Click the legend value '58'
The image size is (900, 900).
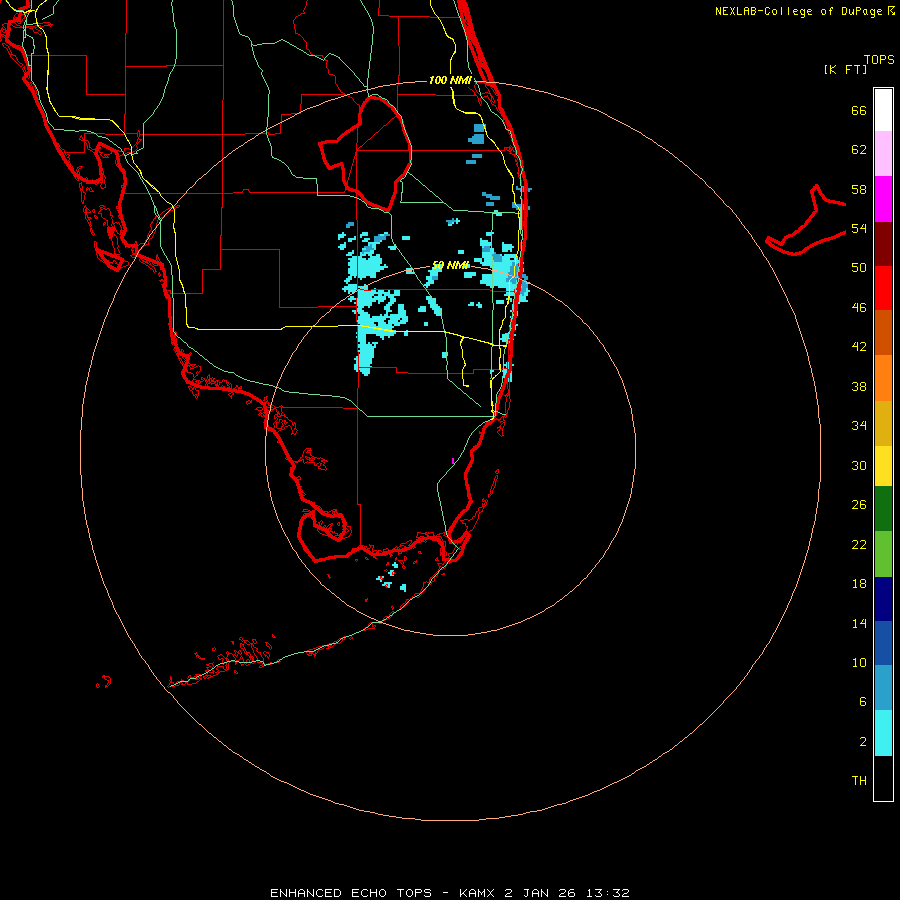click(859, 189)
